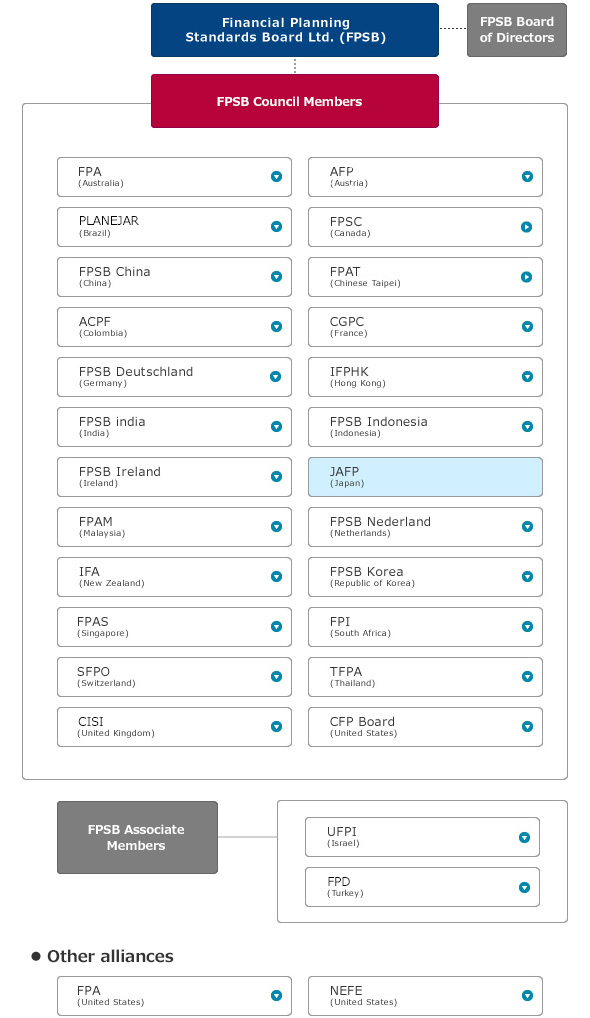Open the FPSB Nederland Netherlands link
This screenshot has height=1018, width=590.
coord(425,527)
